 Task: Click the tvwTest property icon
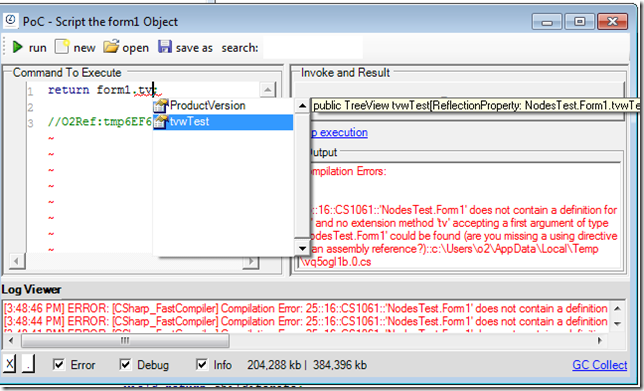(161, 122)
